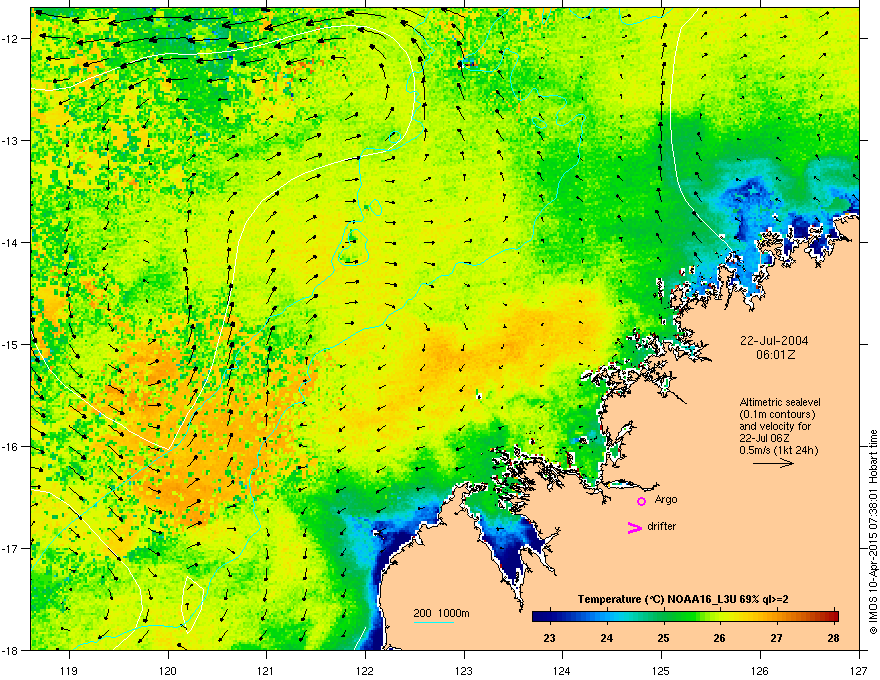The width and height of the screenshot is (880, 680).
Task: Click the 26 value on temperature scale
Action: 719,638
